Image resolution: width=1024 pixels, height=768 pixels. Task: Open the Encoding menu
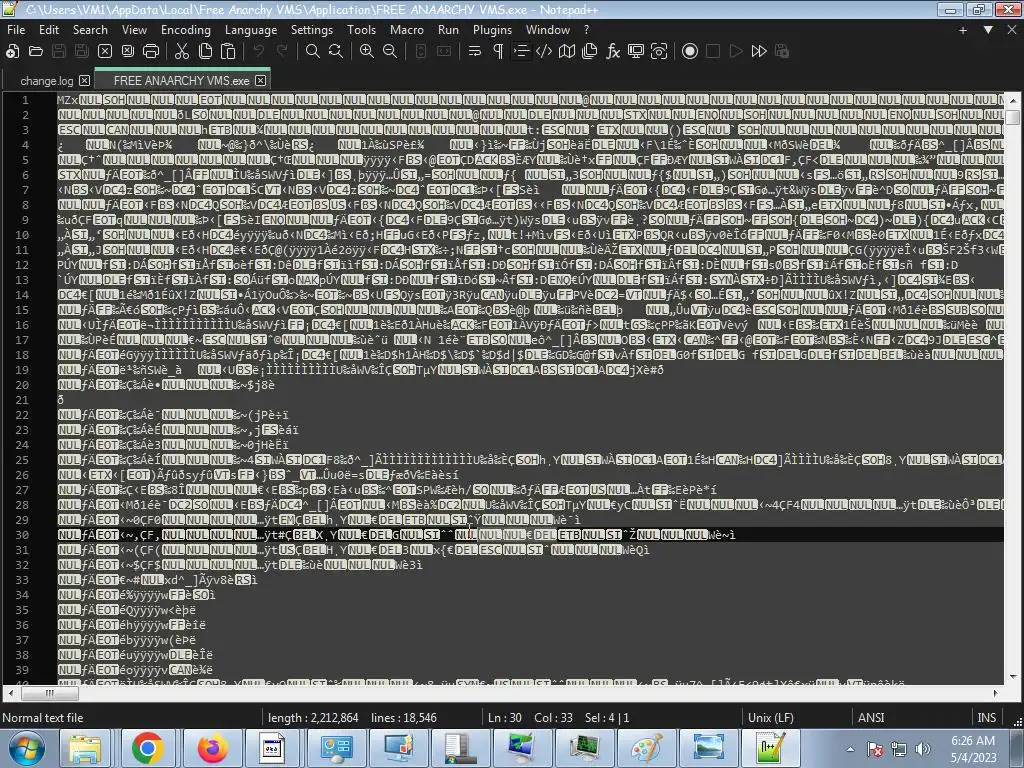(185, 30)
